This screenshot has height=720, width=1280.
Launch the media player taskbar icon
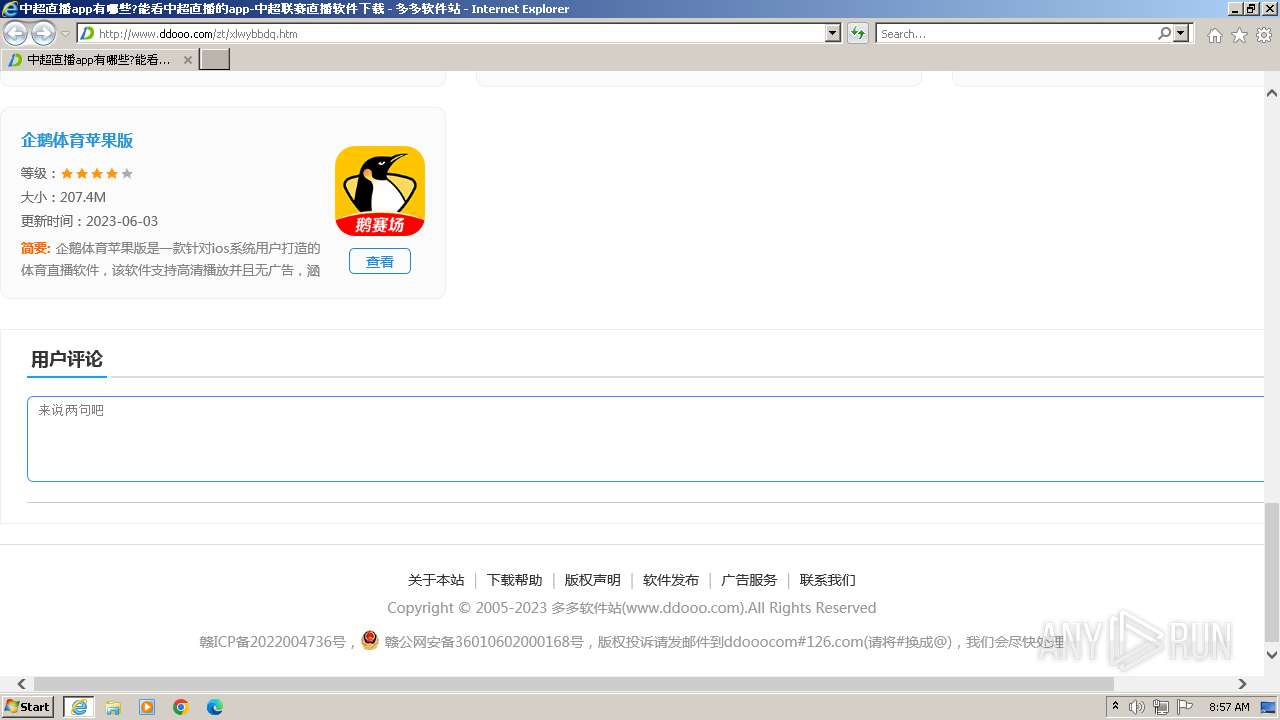147,707
